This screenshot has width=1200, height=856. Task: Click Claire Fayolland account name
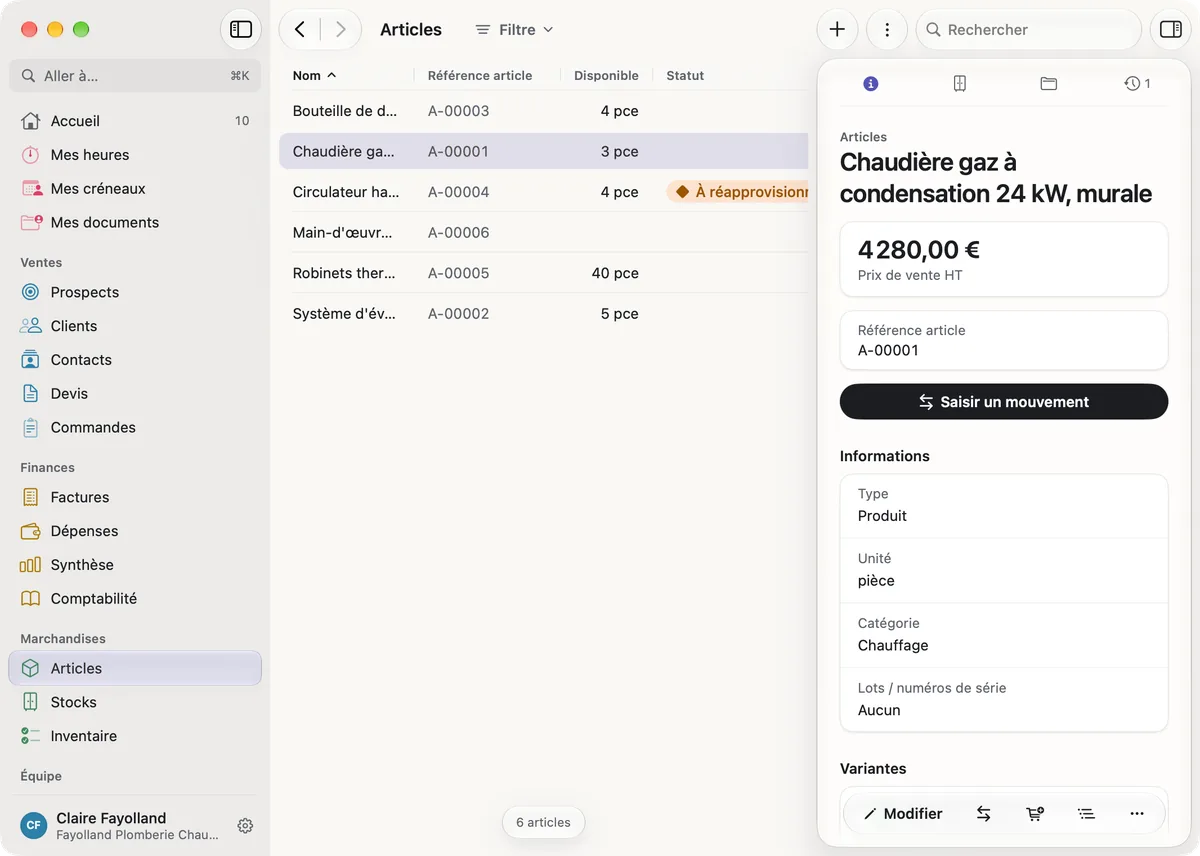[111, 818]
